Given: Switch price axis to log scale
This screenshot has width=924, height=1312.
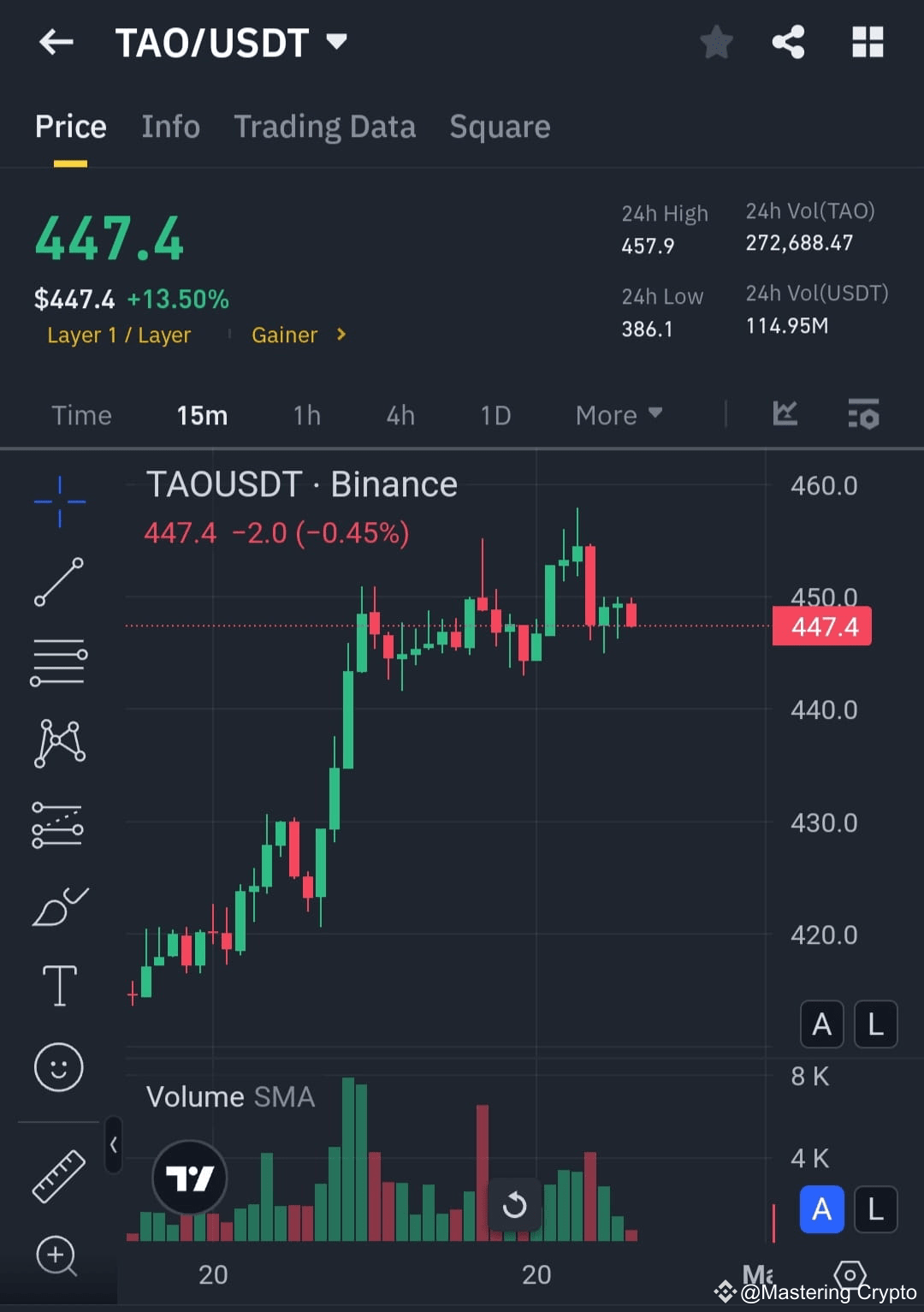Looking at the screenshot, I should [875, 1024].
